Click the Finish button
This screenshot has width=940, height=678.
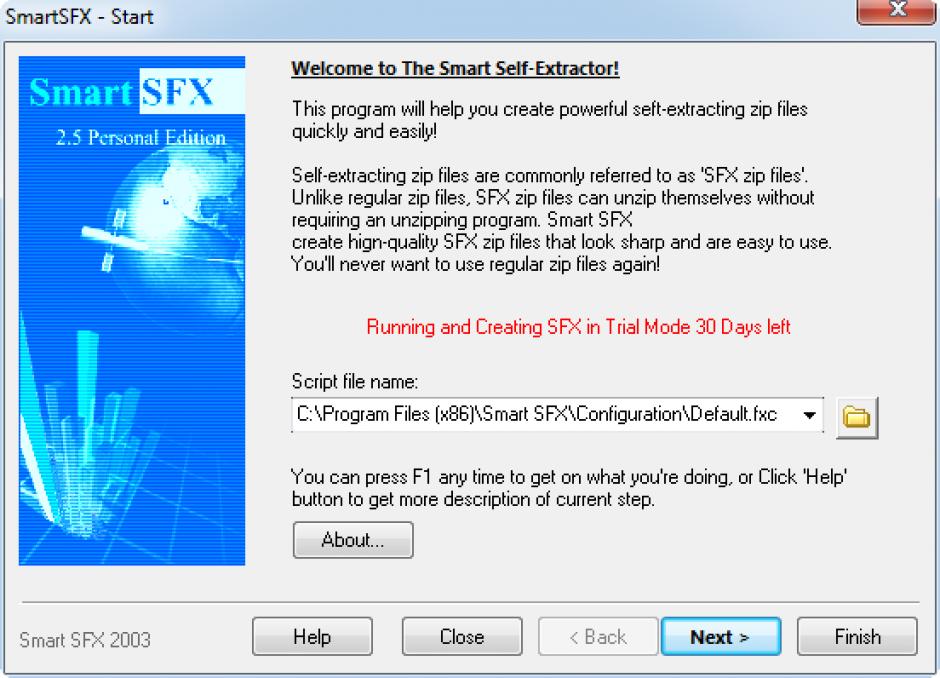coord(857,637)
